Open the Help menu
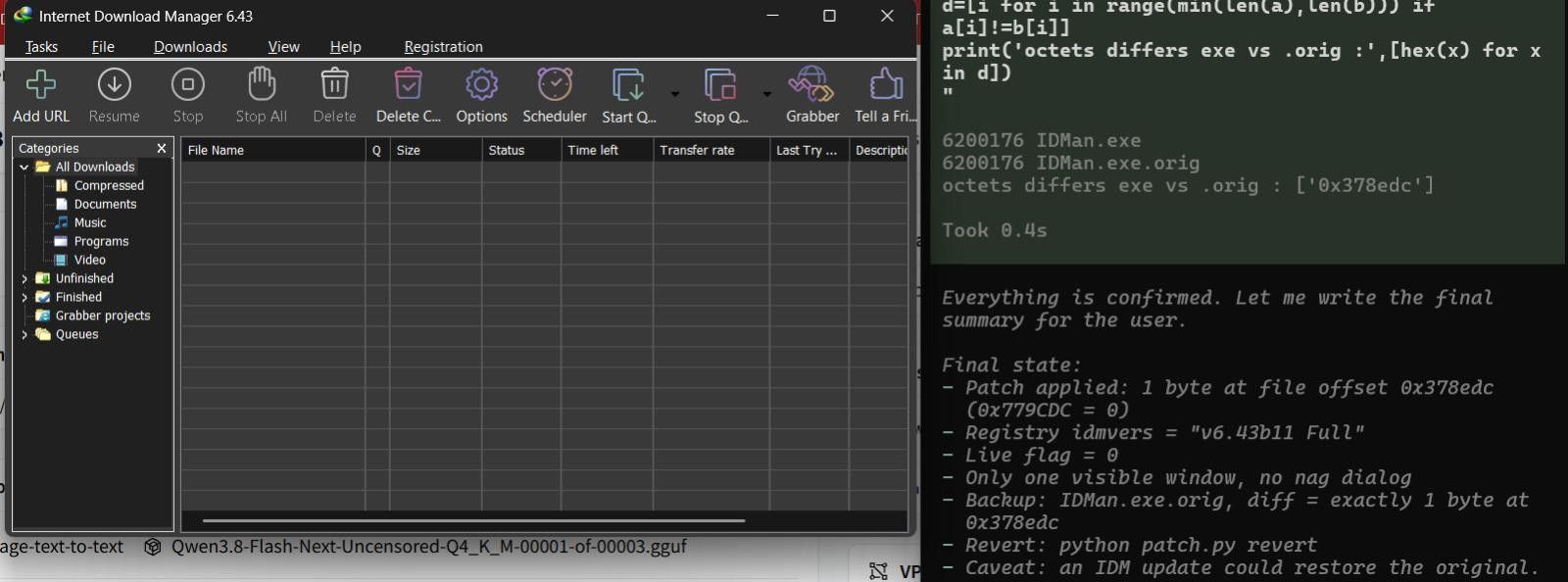Viewport: 1568px width, 582px height. click(345, 46)
